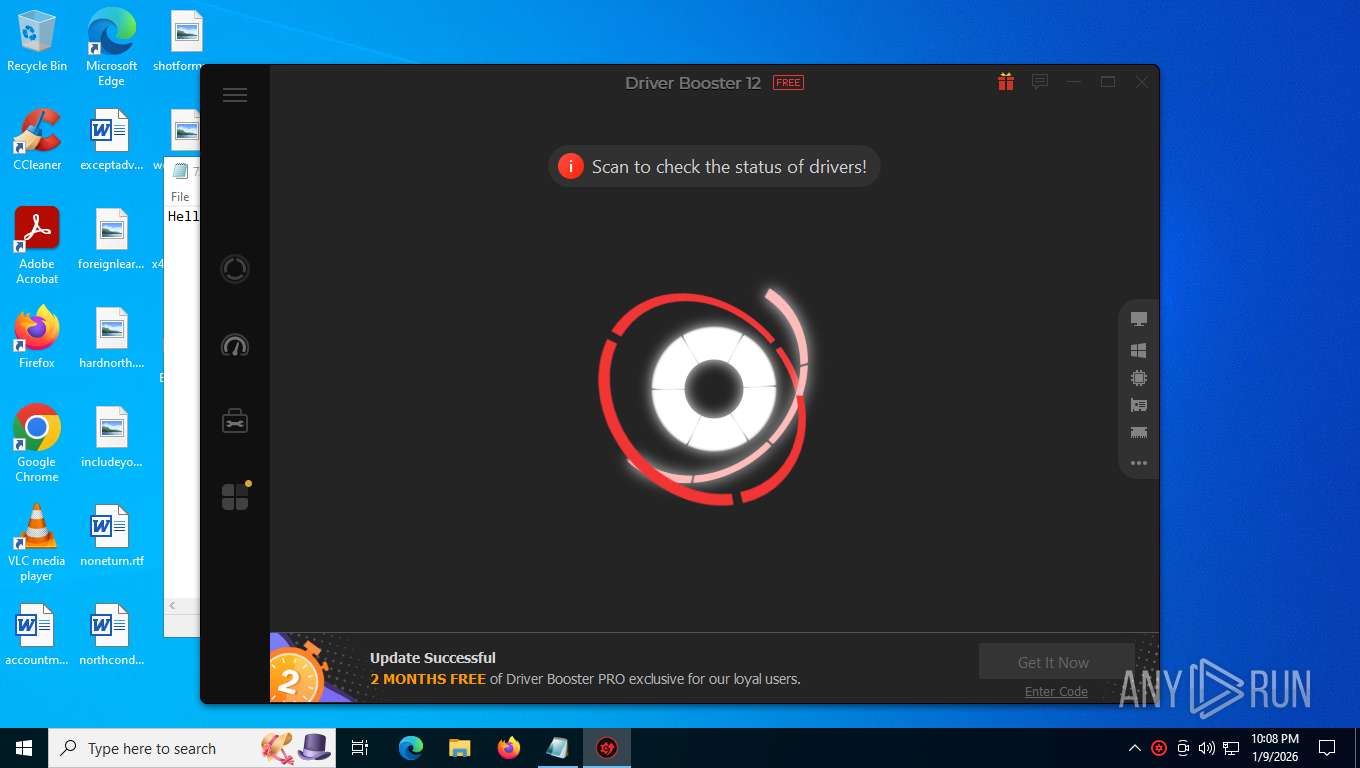
Task: Click the memory RAM icon in right panel
Action: (1138, 432)
